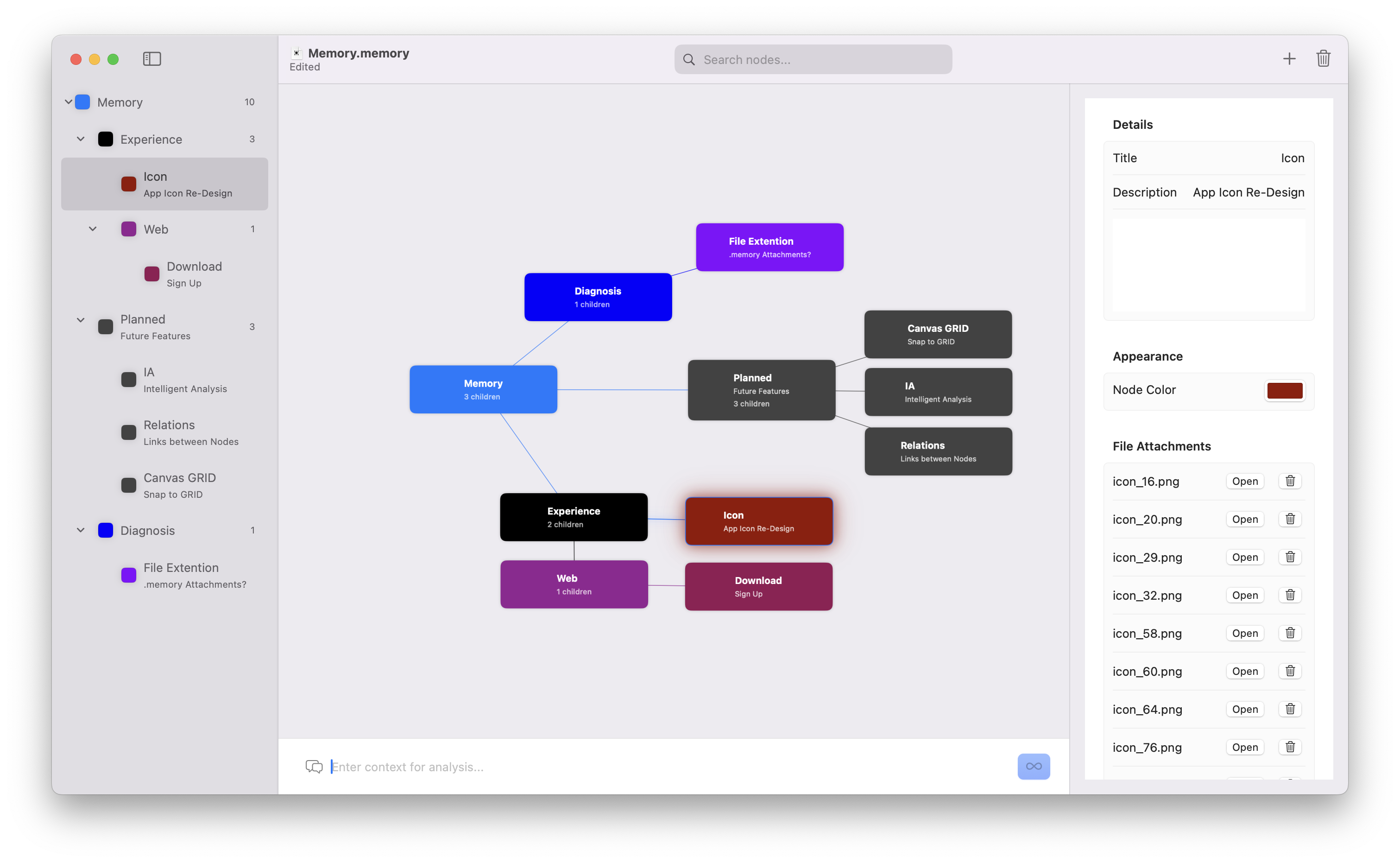The image size is (1400, 863).
Task: Select the Planned node on canvas
Action: coord(761,390)
